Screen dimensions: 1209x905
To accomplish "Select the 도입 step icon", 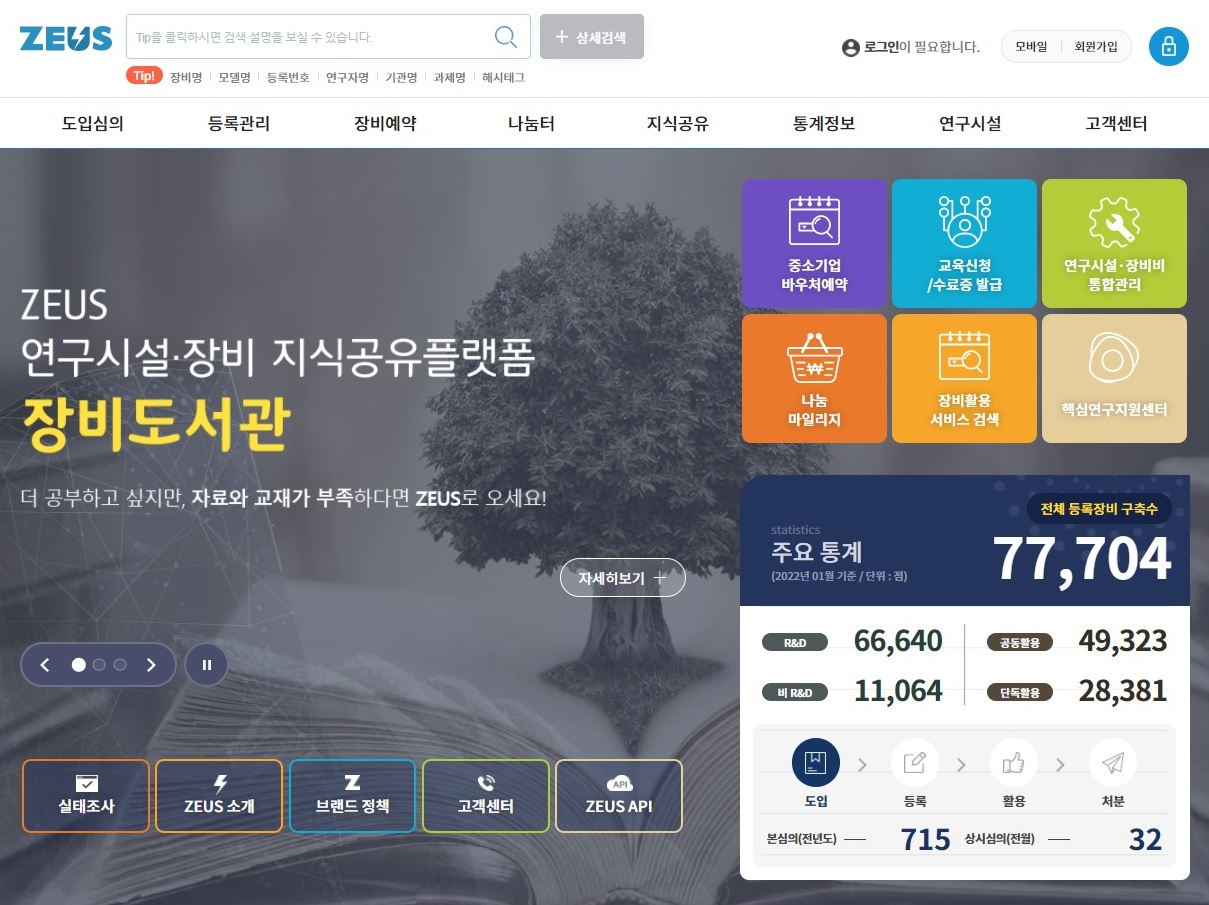I will tap(815, 763).
